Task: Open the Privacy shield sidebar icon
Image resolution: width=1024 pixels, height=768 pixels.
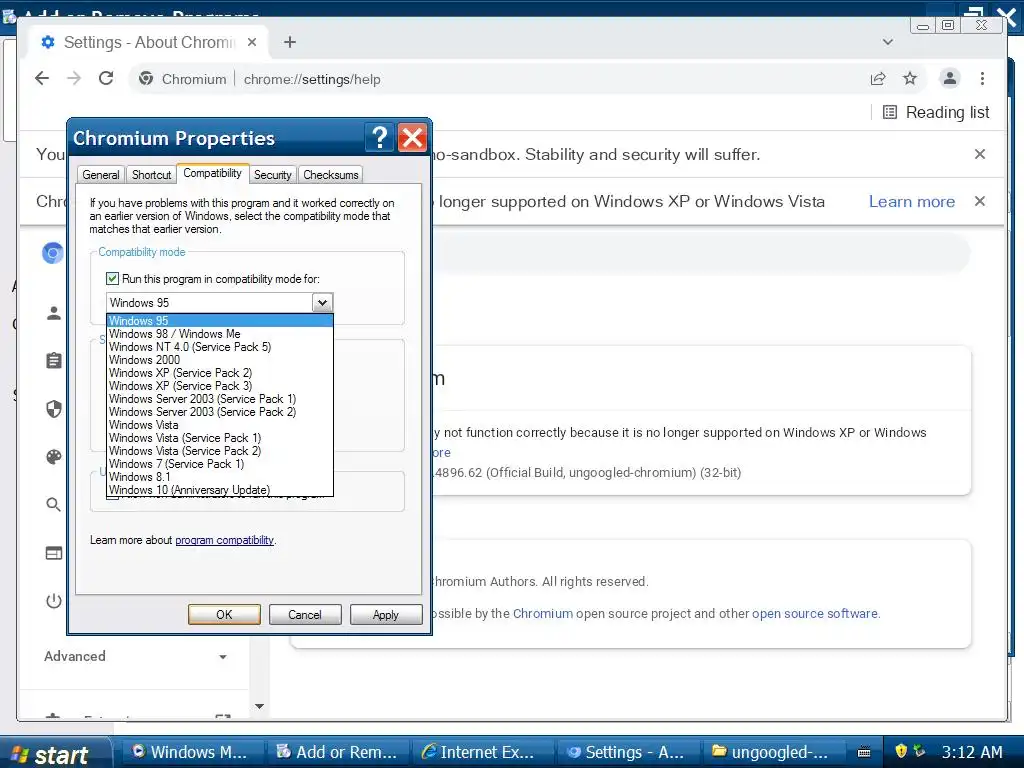Action: click(54, 409)
